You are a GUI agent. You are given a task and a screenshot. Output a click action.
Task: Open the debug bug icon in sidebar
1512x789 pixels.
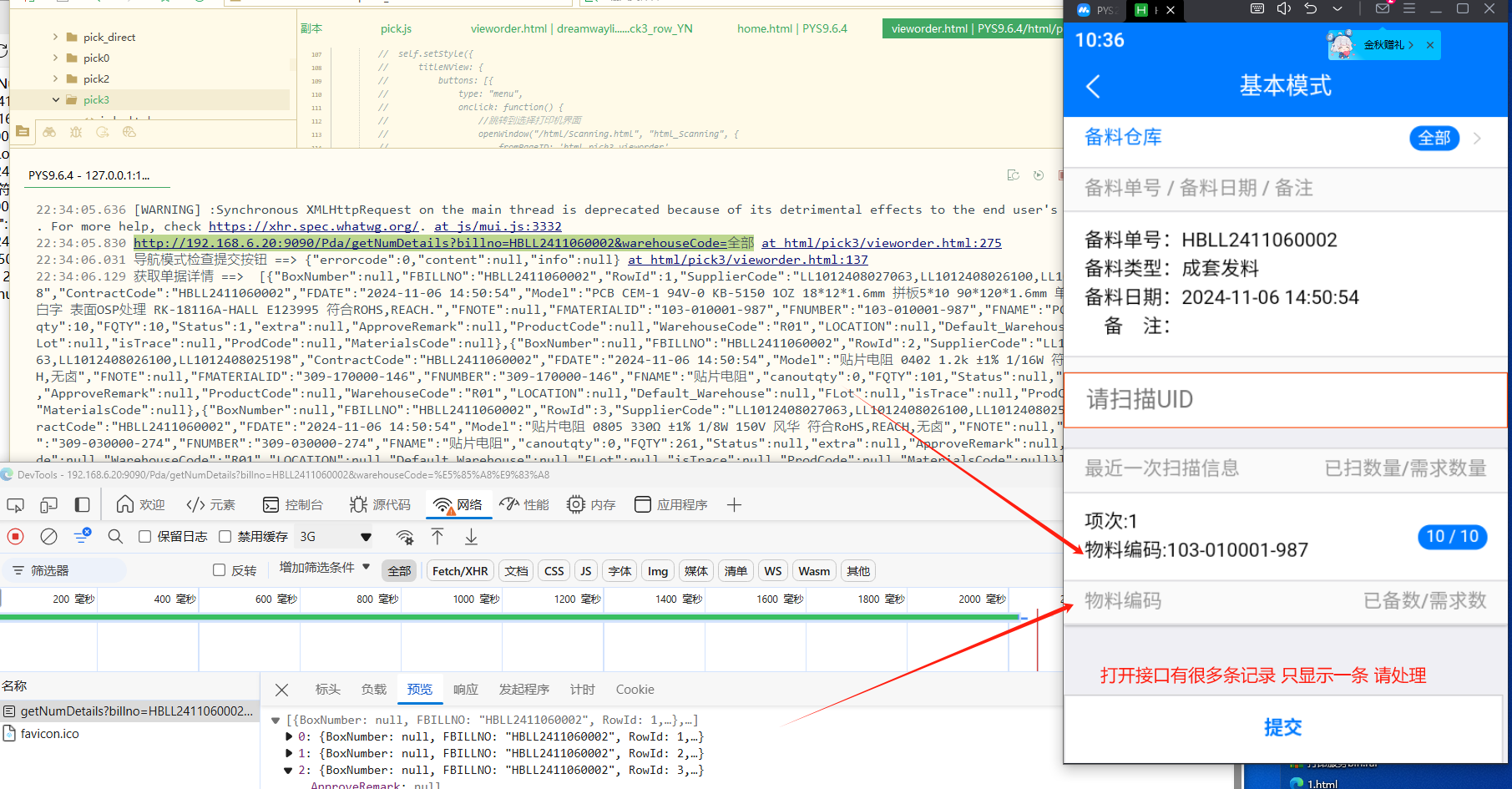(x=76, y=132)
